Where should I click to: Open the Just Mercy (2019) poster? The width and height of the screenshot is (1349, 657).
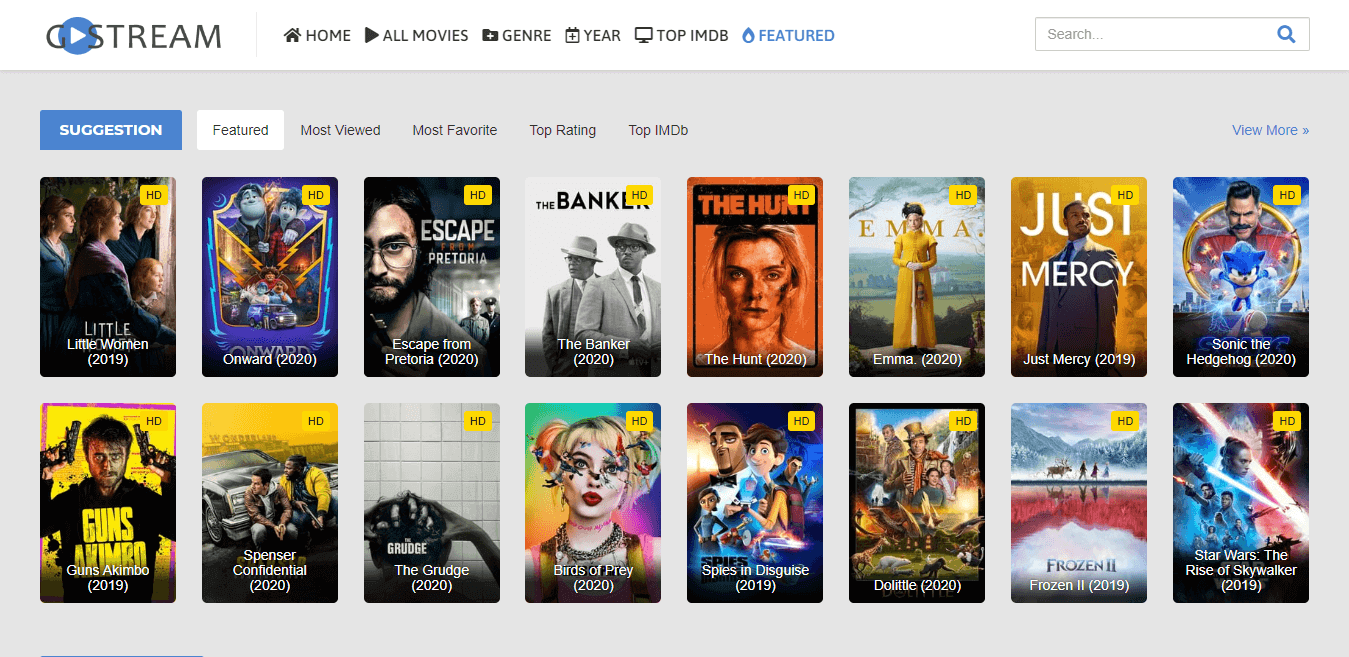click(1079, 277)
